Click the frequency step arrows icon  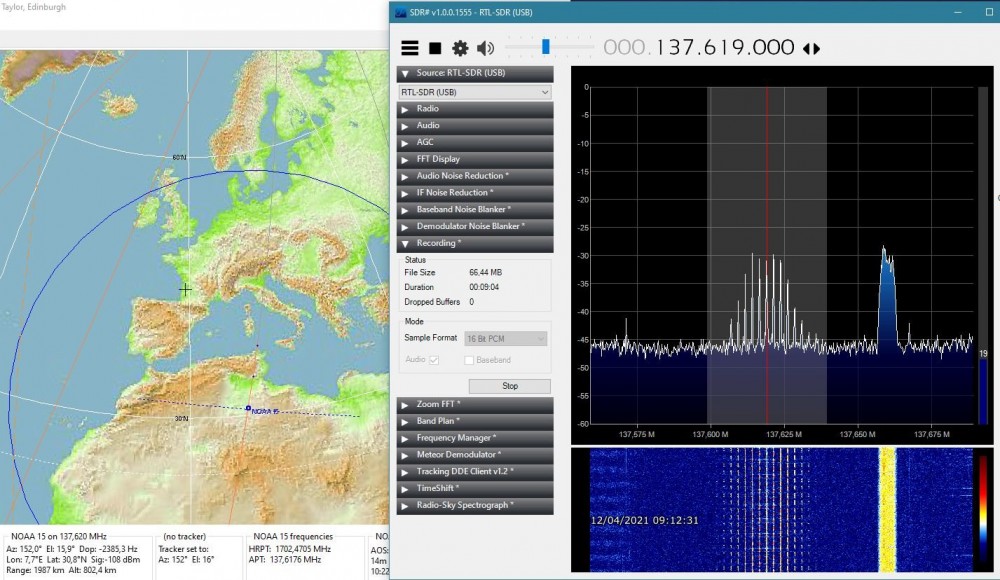pos(811,48)
